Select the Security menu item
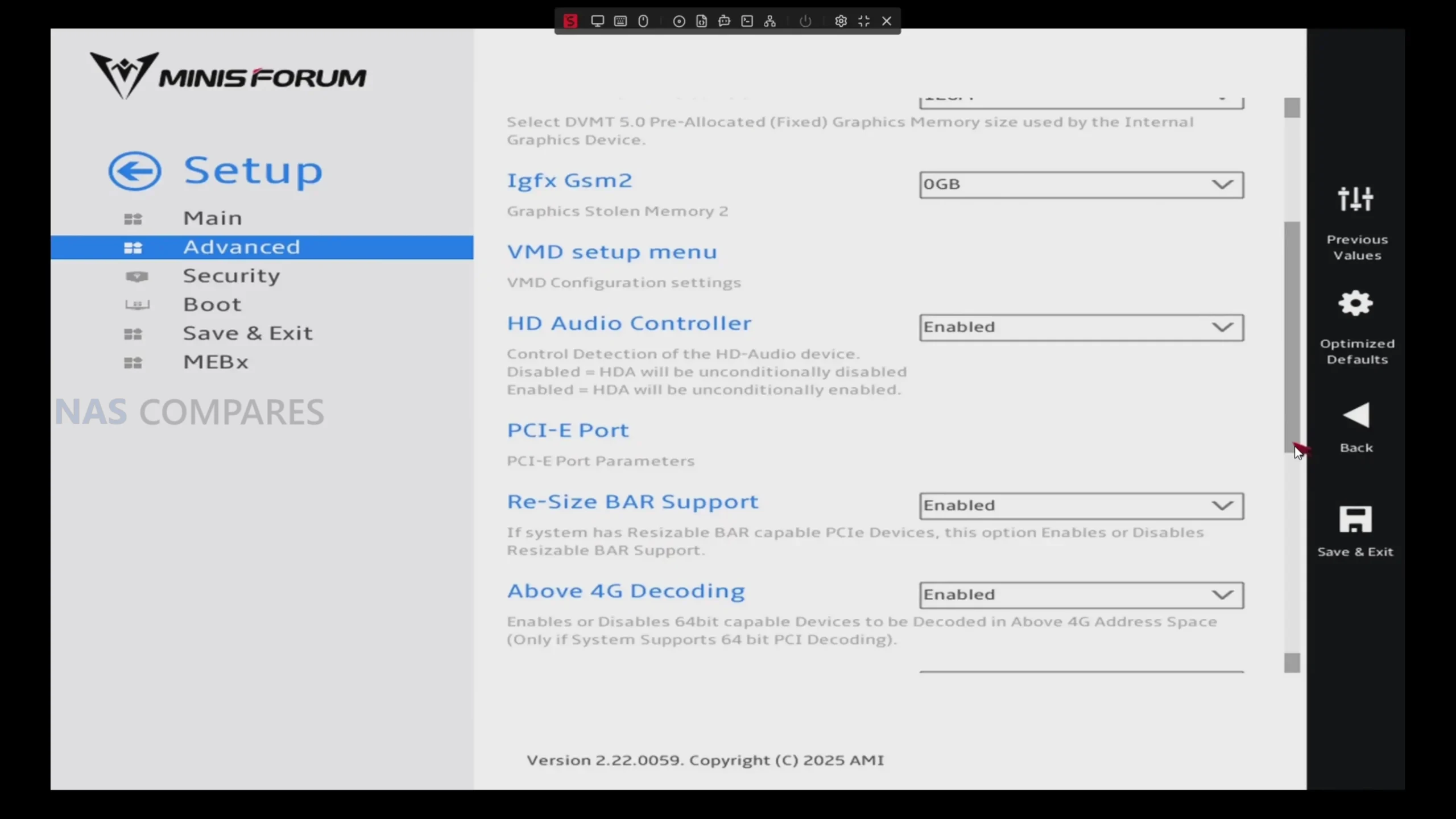 pos(231,276)
